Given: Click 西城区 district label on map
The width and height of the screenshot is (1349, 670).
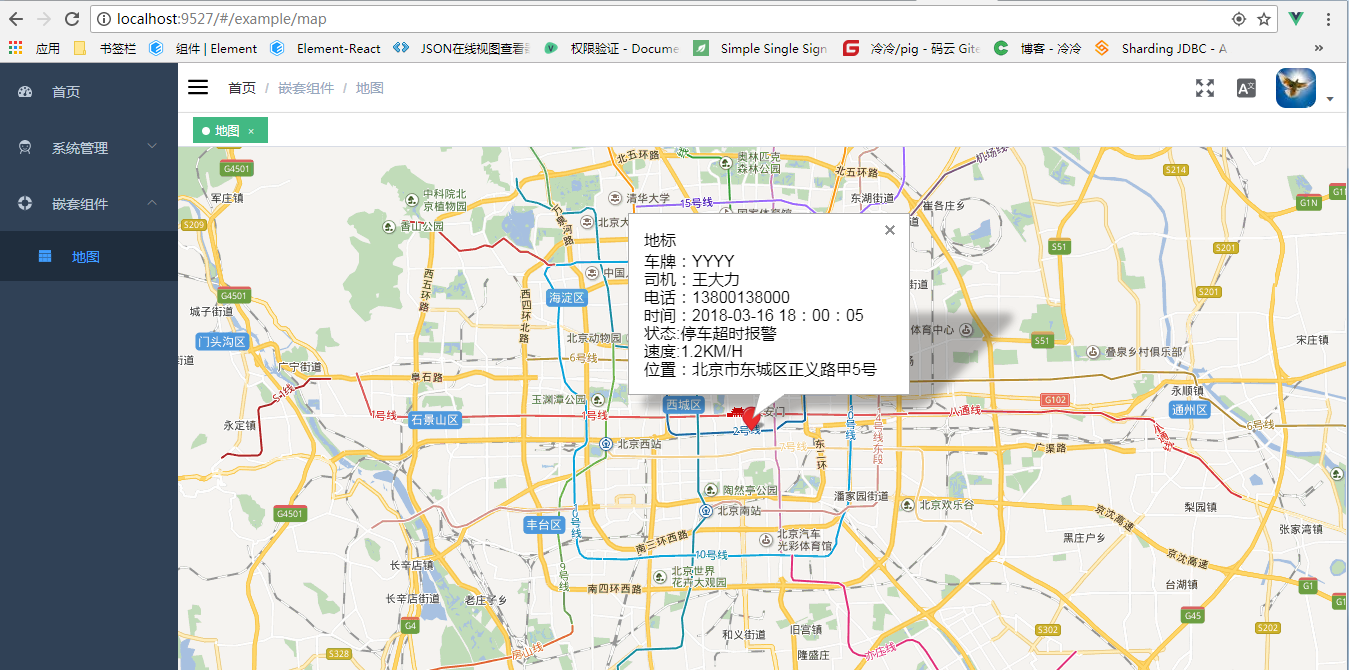Looking at the screenshot, I should coord(684,405).
